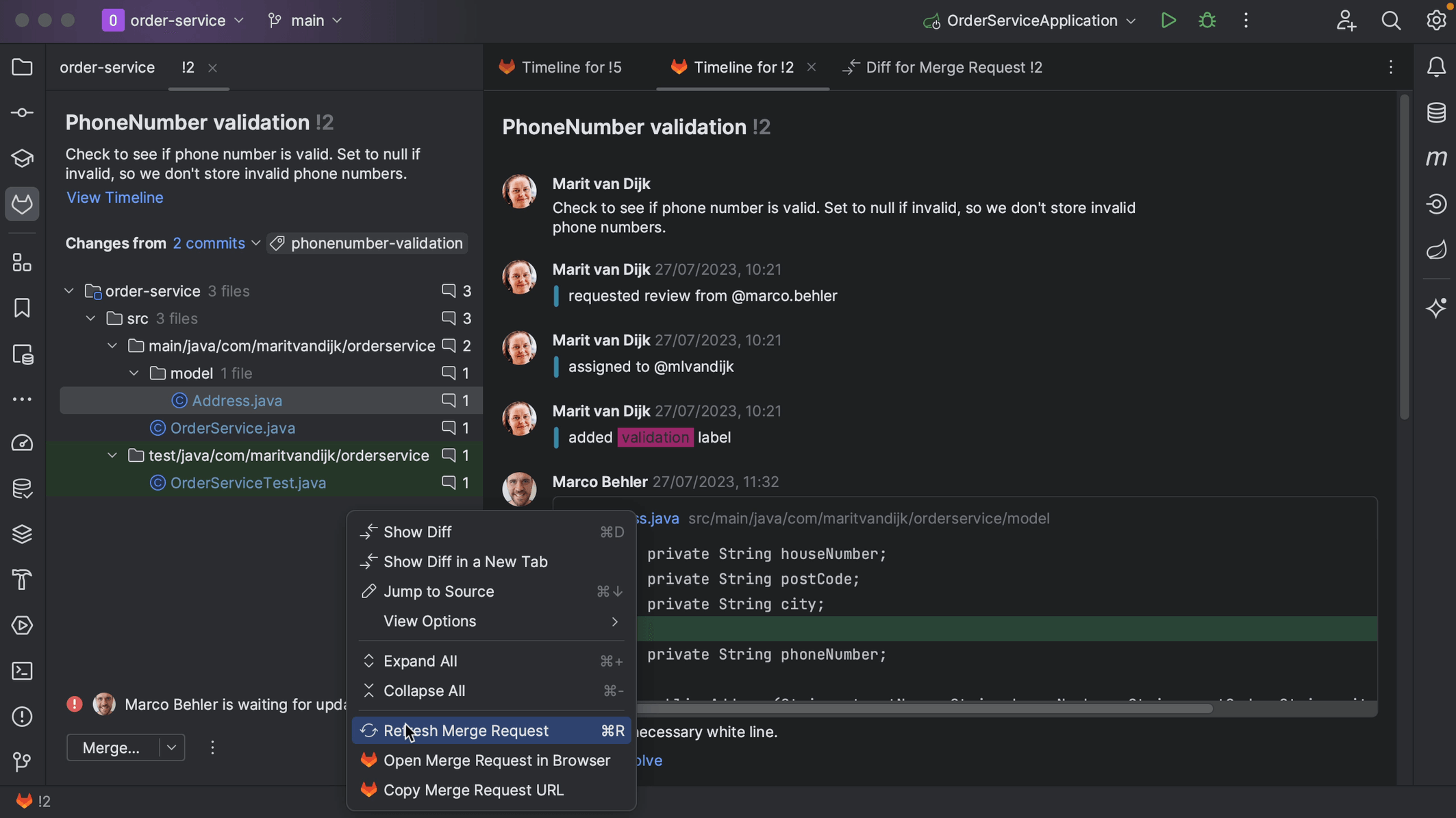Collapse the order-service tree node

[x=69, y=291]
